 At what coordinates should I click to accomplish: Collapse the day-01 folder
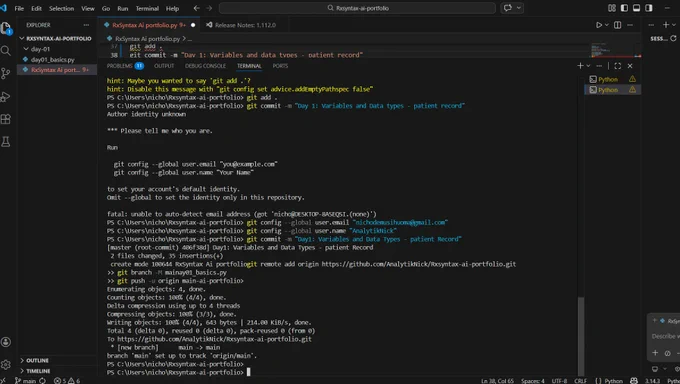(56, 49)
